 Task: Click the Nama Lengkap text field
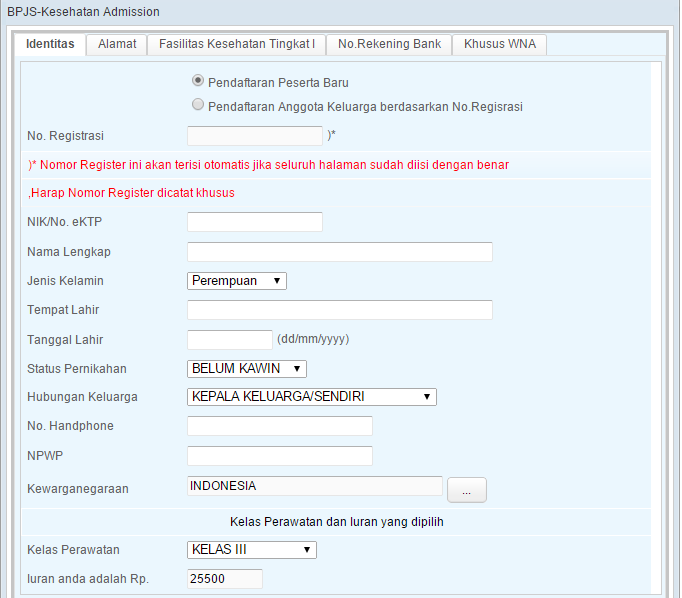(x=340, y=252)
